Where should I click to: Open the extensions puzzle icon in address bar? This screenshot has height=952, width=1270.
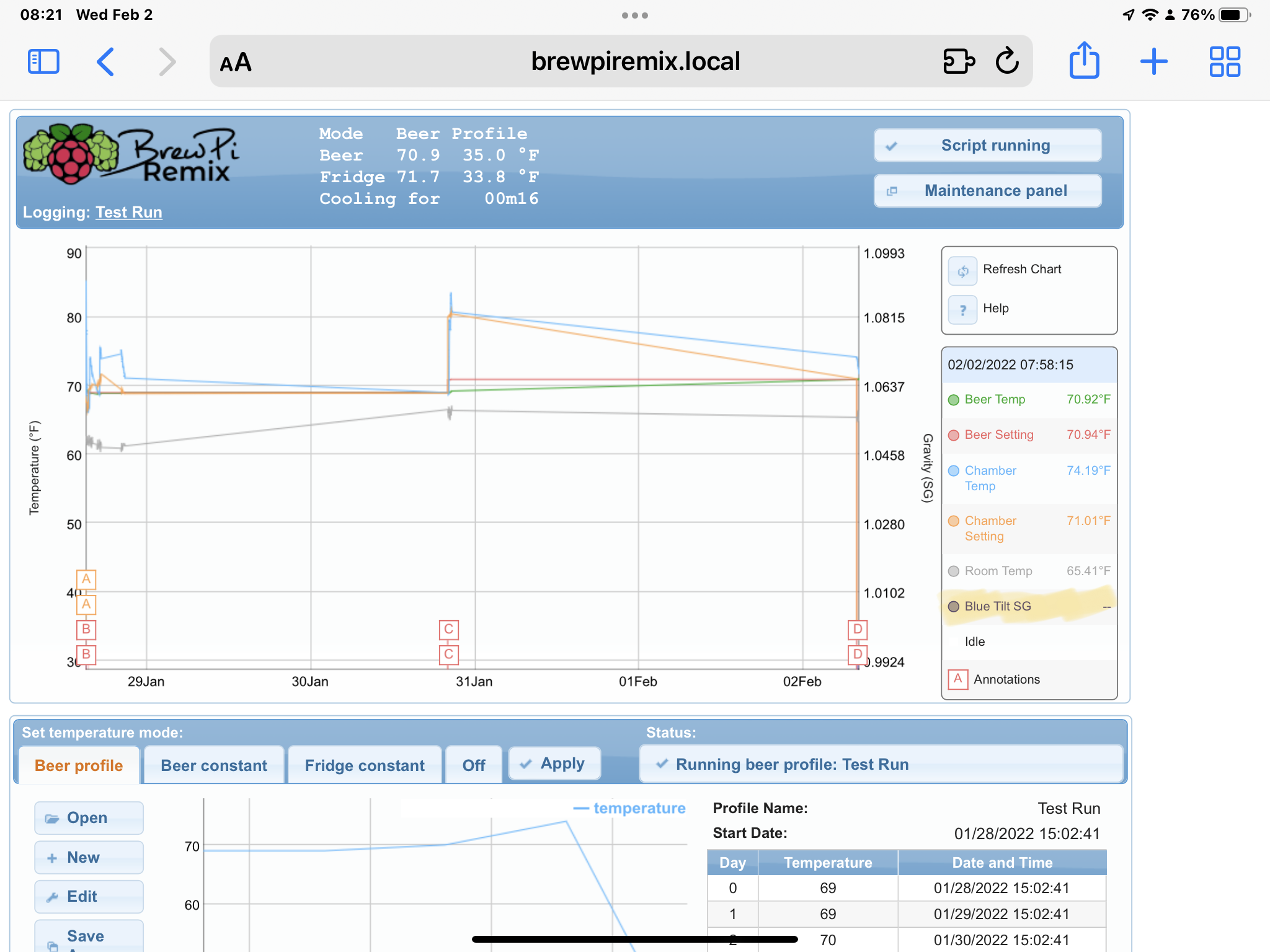tap(959, 61)
